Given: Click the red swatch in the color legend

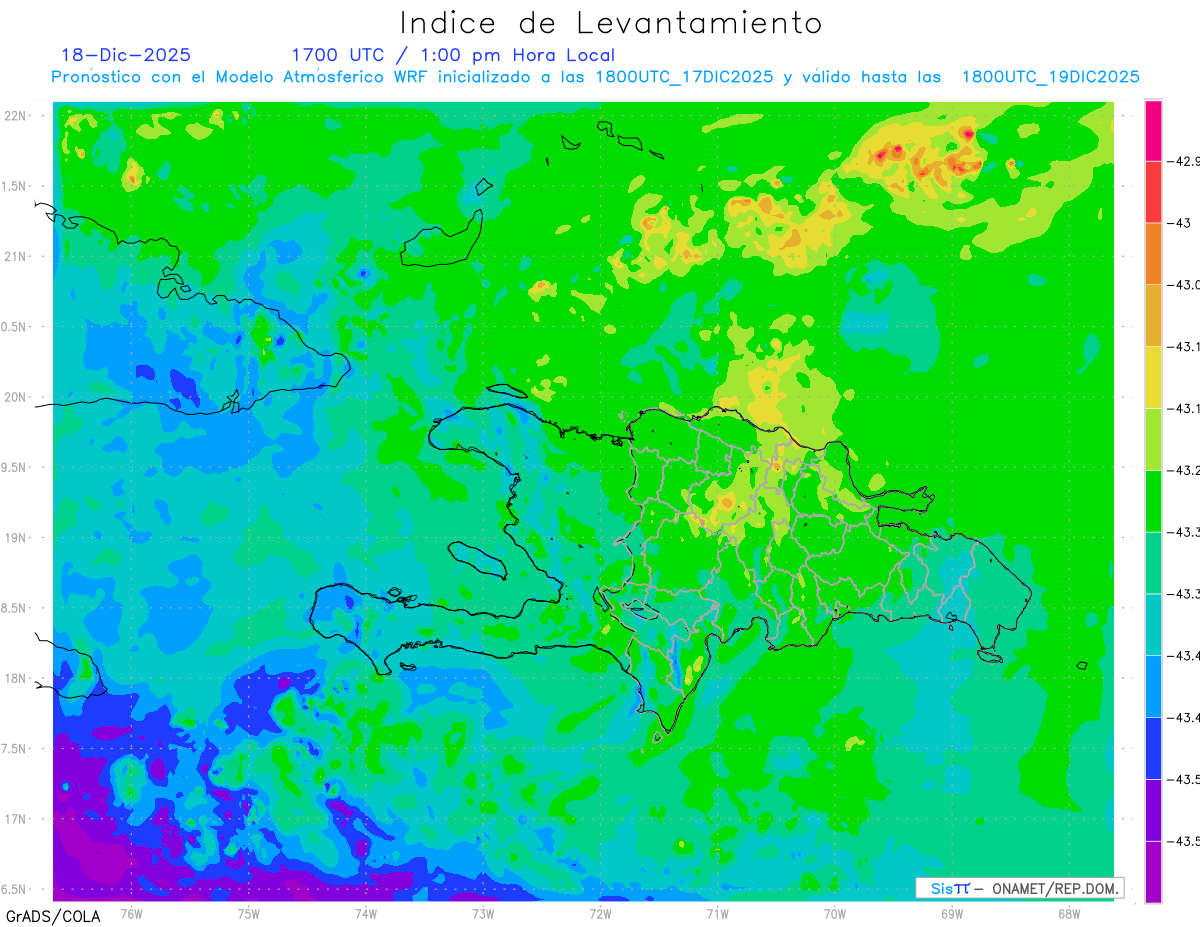Looking at the screenshot, I should coord(1153,192).
